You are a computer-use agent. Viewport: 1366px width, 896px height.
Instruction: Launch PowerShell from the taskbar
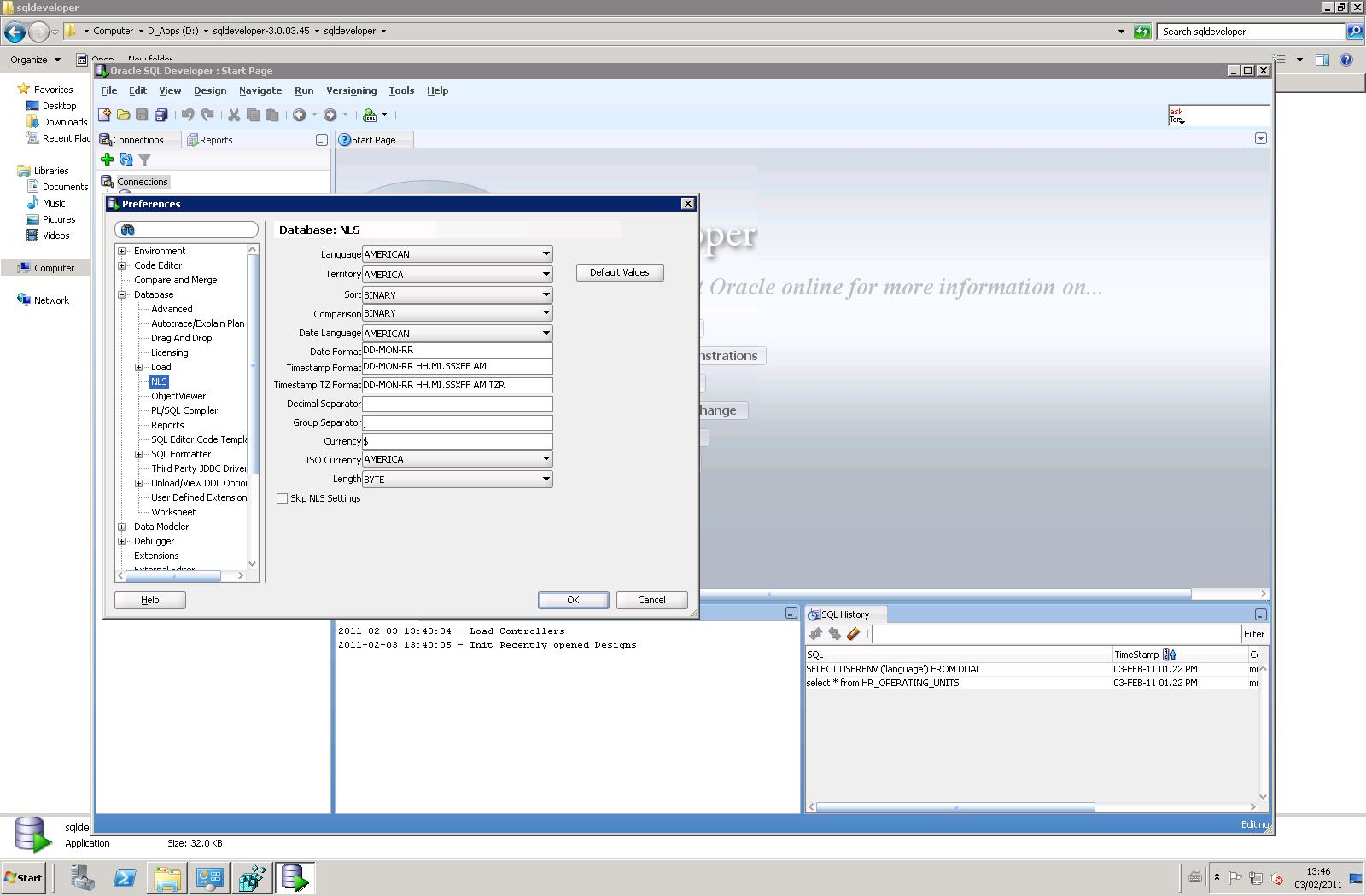125,877
